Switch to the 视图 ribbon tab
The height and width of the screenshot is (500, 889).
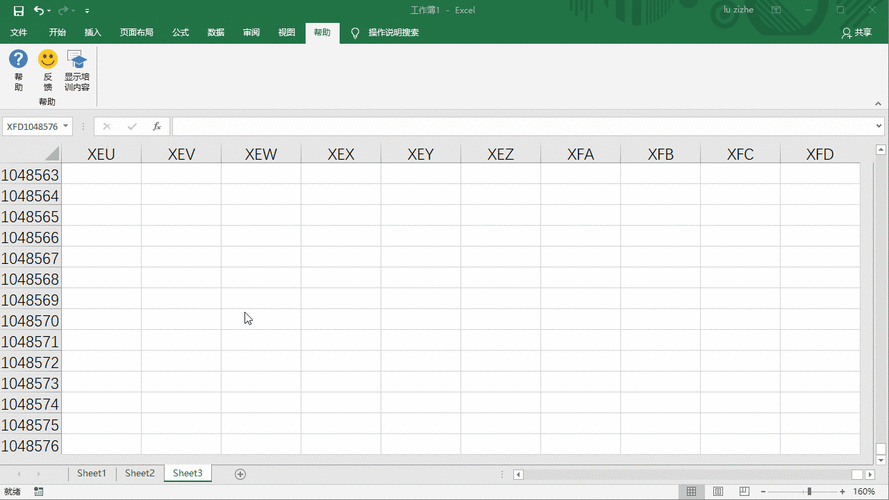click(286, 32)
